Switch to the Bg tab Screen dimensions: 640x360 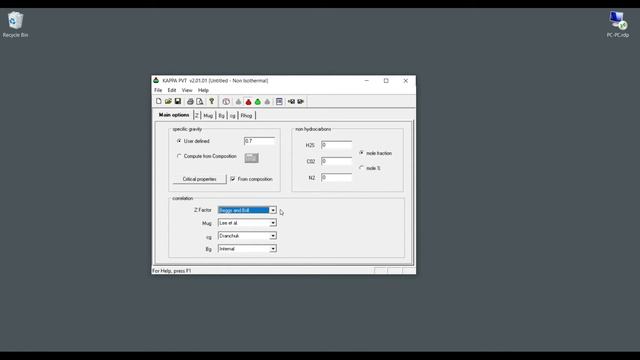point(221,116)
